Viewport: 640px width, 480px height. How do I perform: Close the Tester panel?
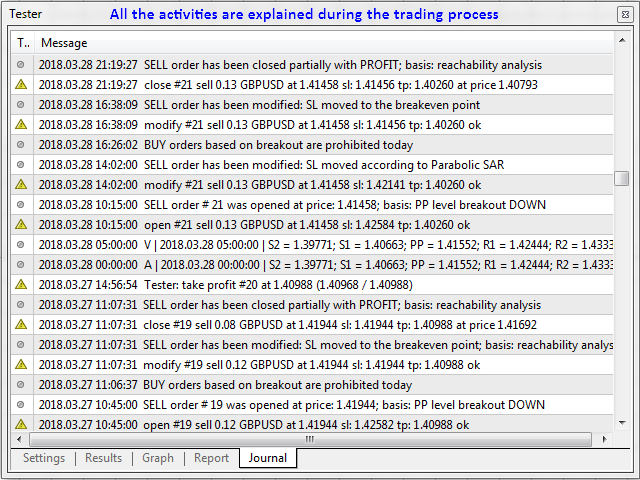point(625,14)
